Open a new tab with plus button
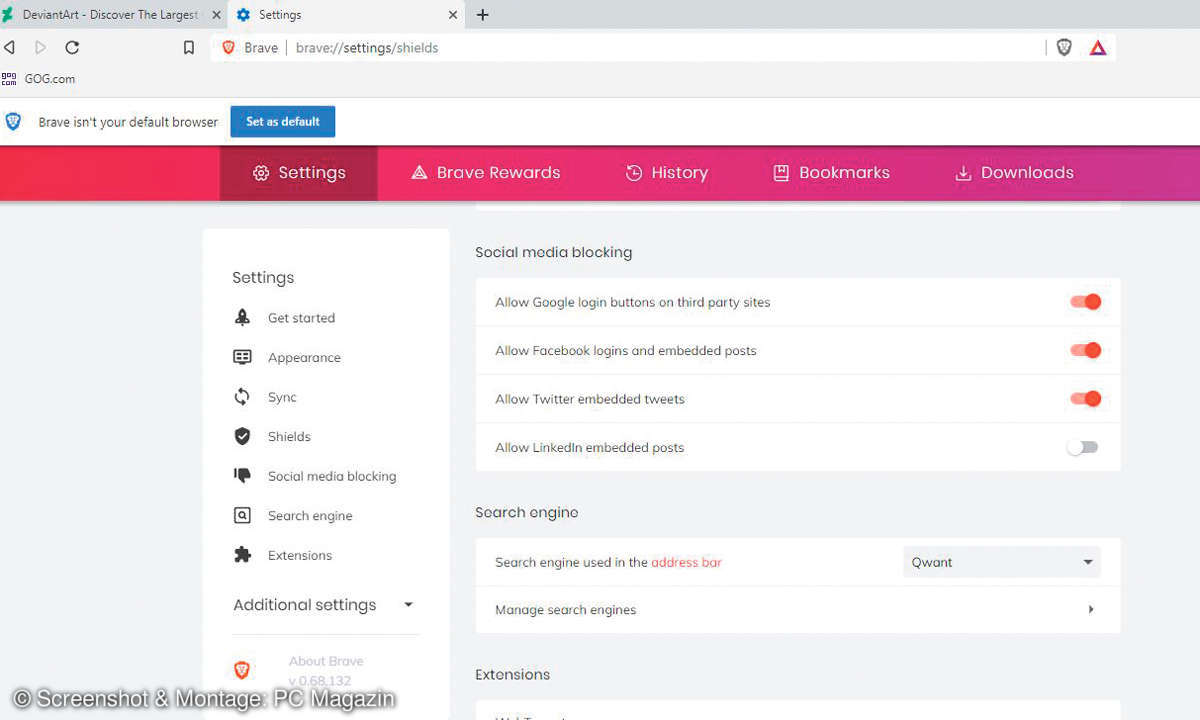The height and width of the screenshot is (720, 1200). [483, 15]
